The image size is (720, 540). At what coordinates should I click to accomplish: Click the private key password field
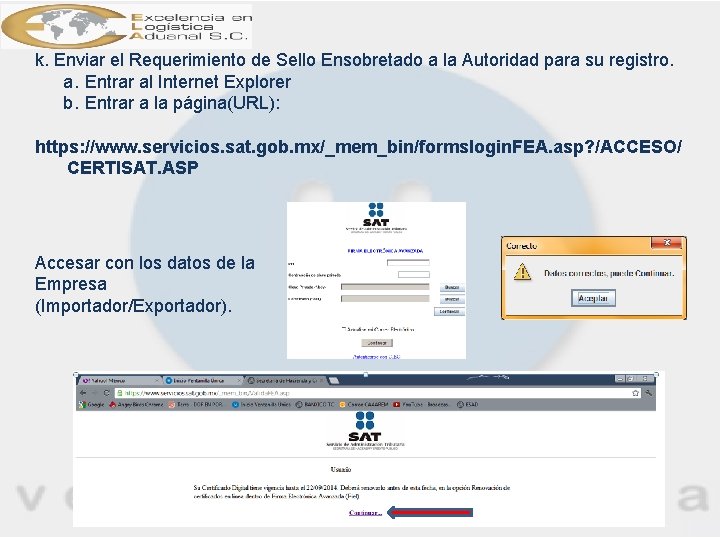click(414, 275)
